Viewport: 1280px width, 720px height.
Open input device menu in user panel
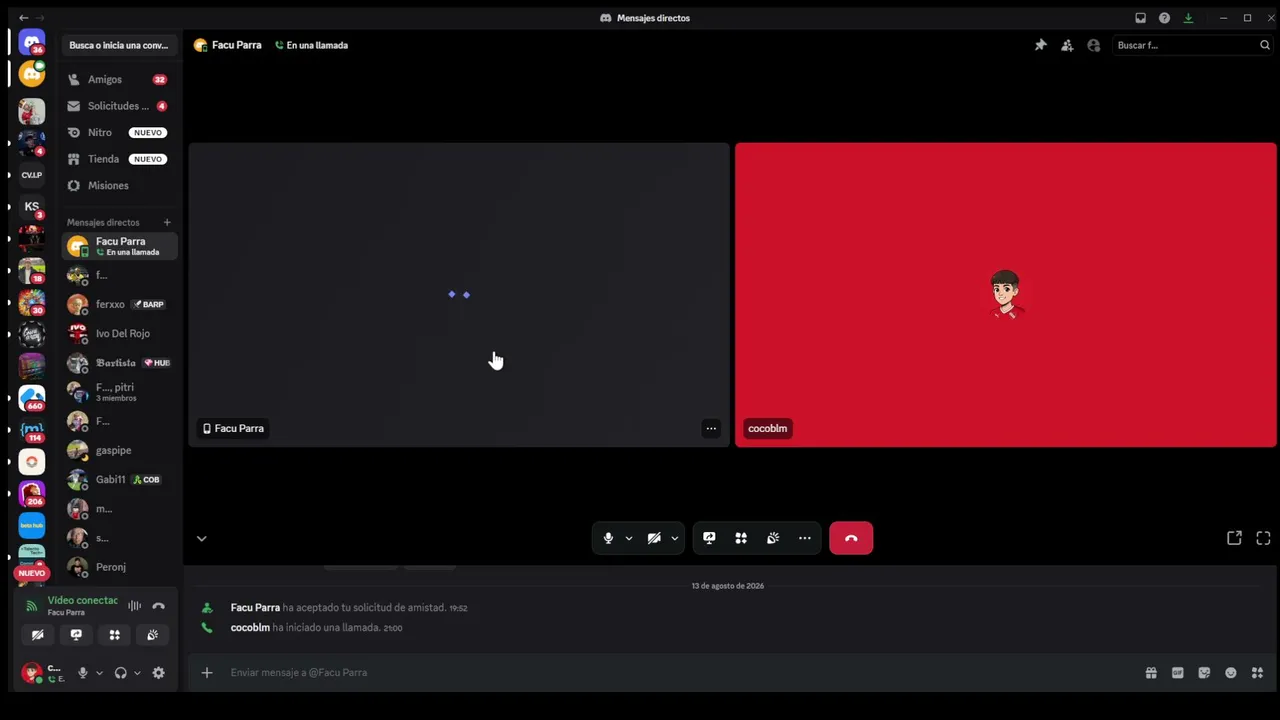click(x=99, y=673)
